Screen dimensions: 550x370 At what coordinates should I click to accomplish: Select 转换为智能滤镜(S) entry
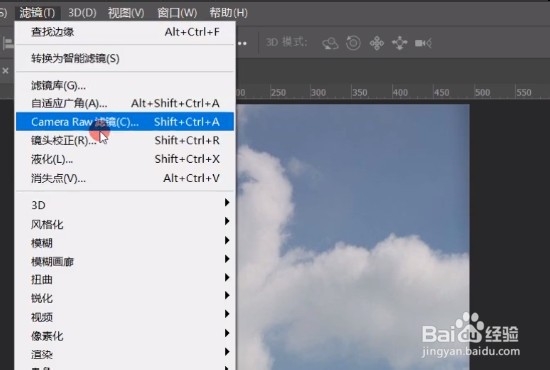[125, 58]
